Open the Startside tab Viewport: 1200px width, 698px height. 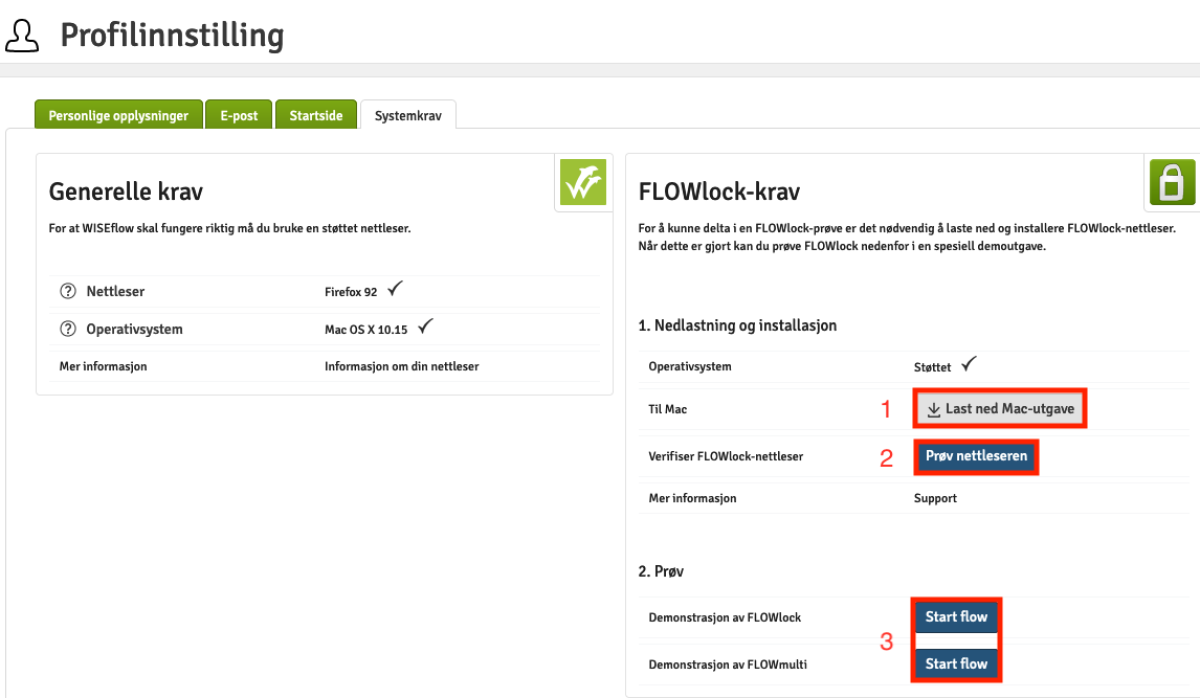[x=316, y=115]
